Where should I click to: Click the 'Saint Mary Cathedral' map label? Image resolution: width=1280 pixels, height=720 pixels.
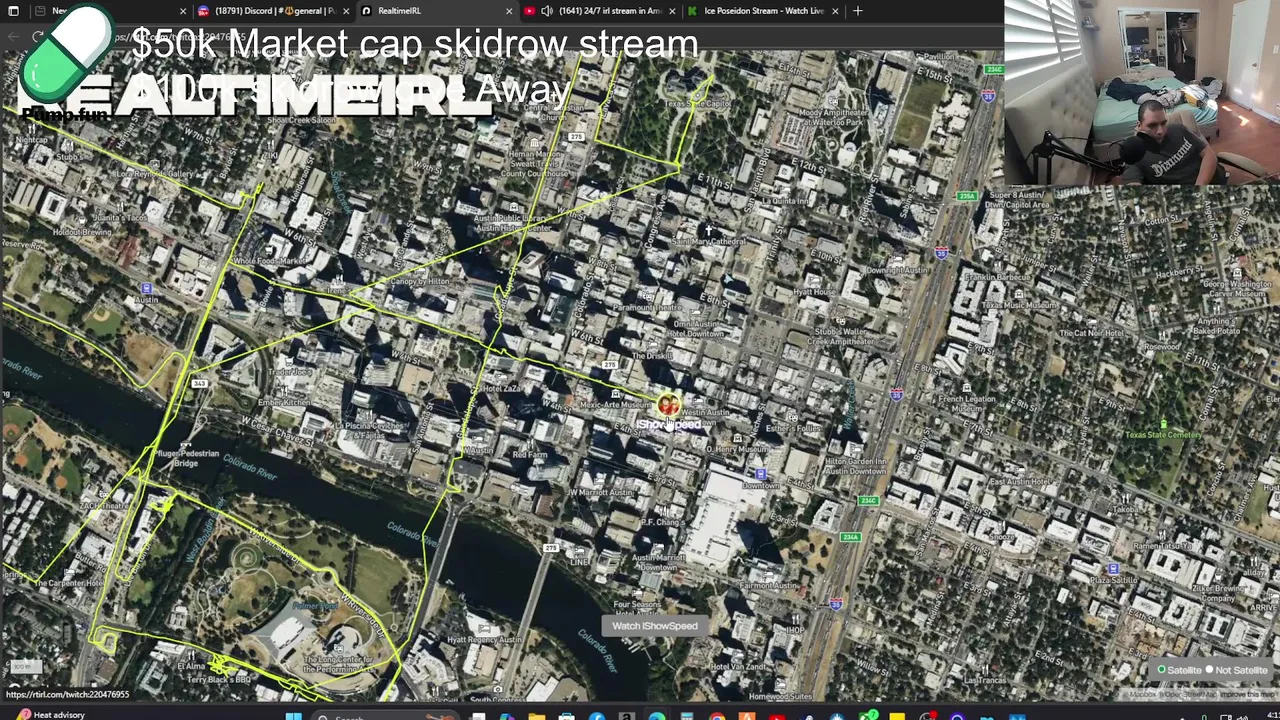[709, 241]
